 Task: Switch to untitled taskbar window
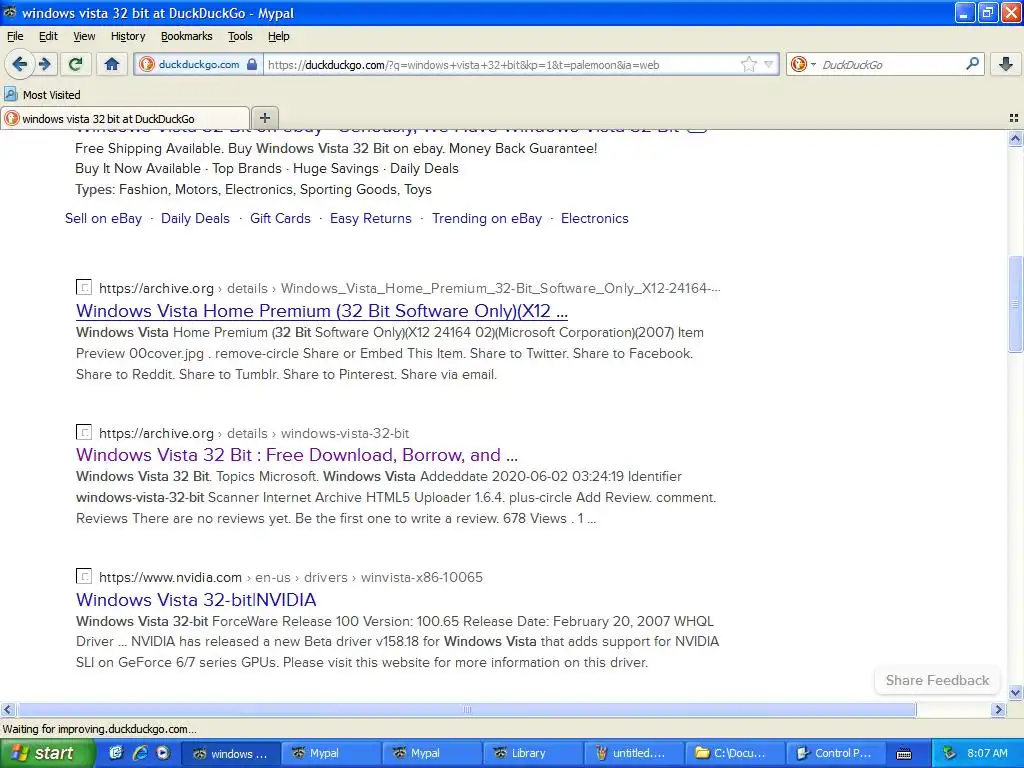[x=634, y=754]
